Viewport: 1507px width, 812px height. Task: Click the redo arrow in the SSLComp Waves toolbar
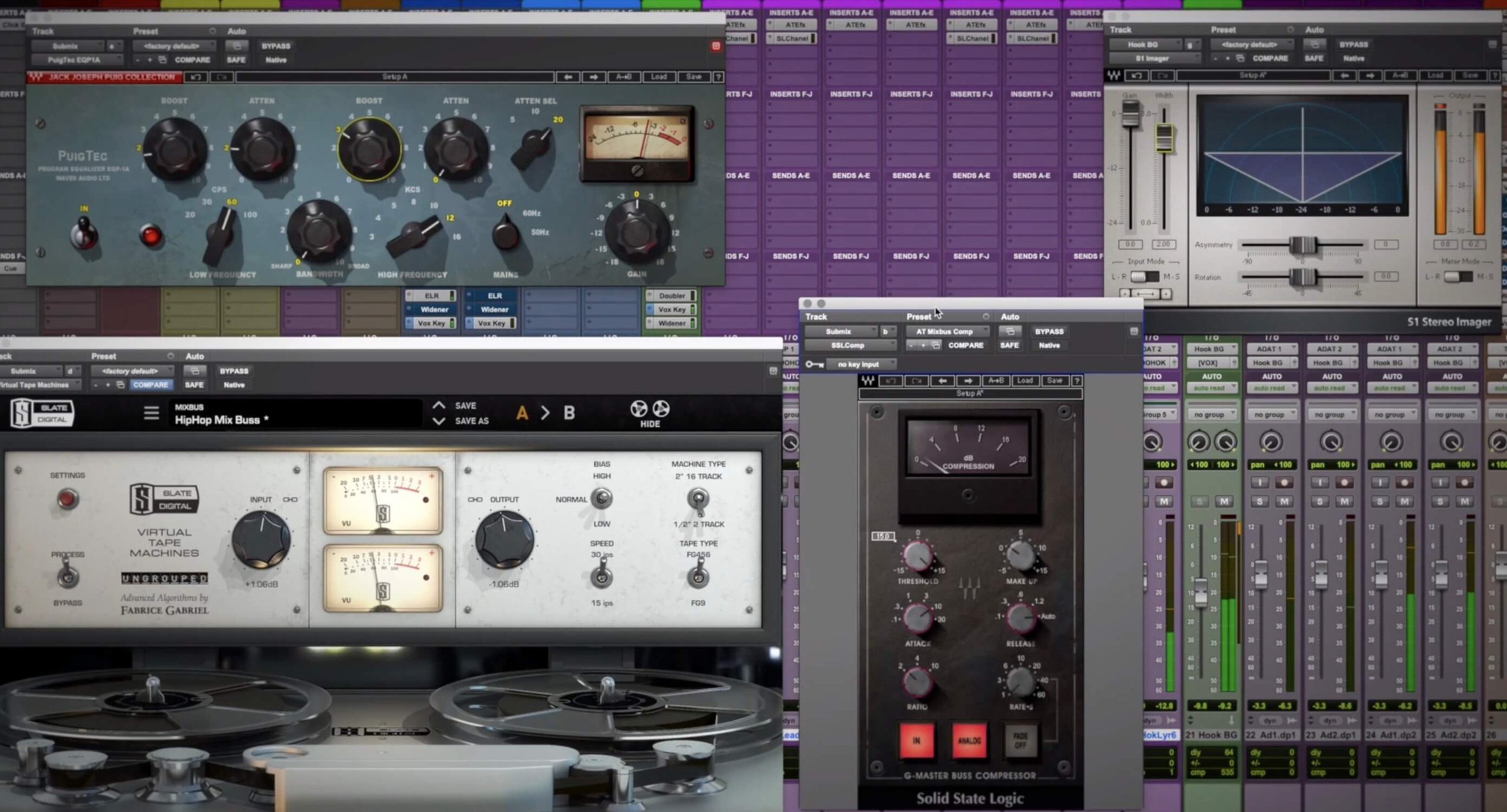pyautogui.click(x=916, y=381)
